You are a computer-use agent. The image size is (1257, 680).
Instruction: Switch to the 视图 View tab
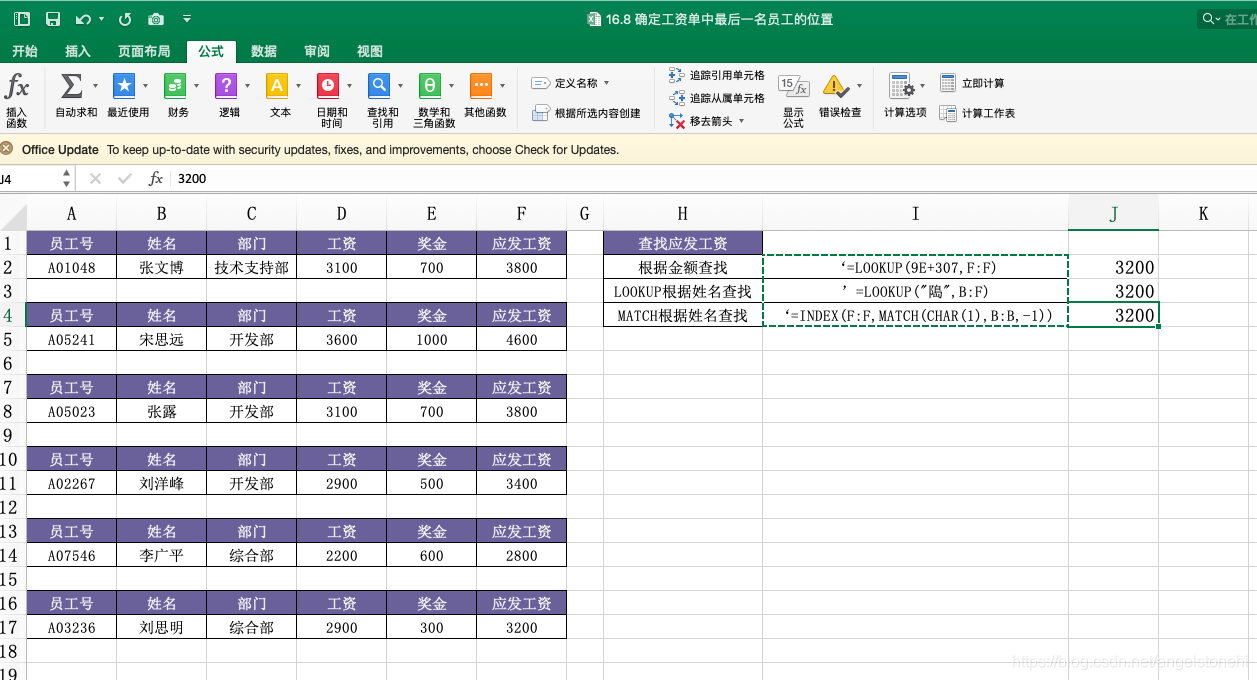click(370, 51)
